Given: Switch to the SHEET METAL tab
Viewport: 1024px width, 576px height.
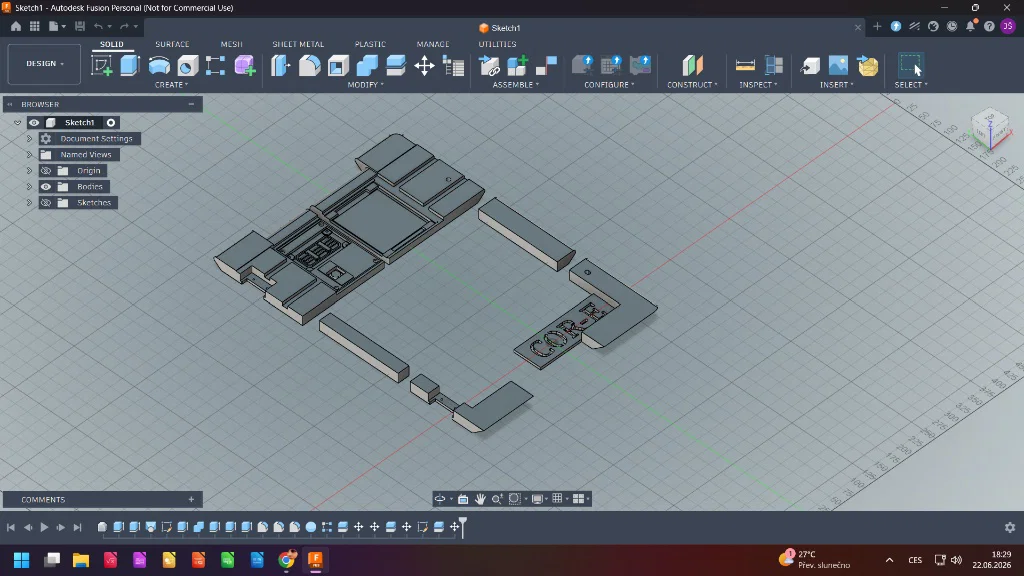Looking at the screenshot, I should point(298,44).
